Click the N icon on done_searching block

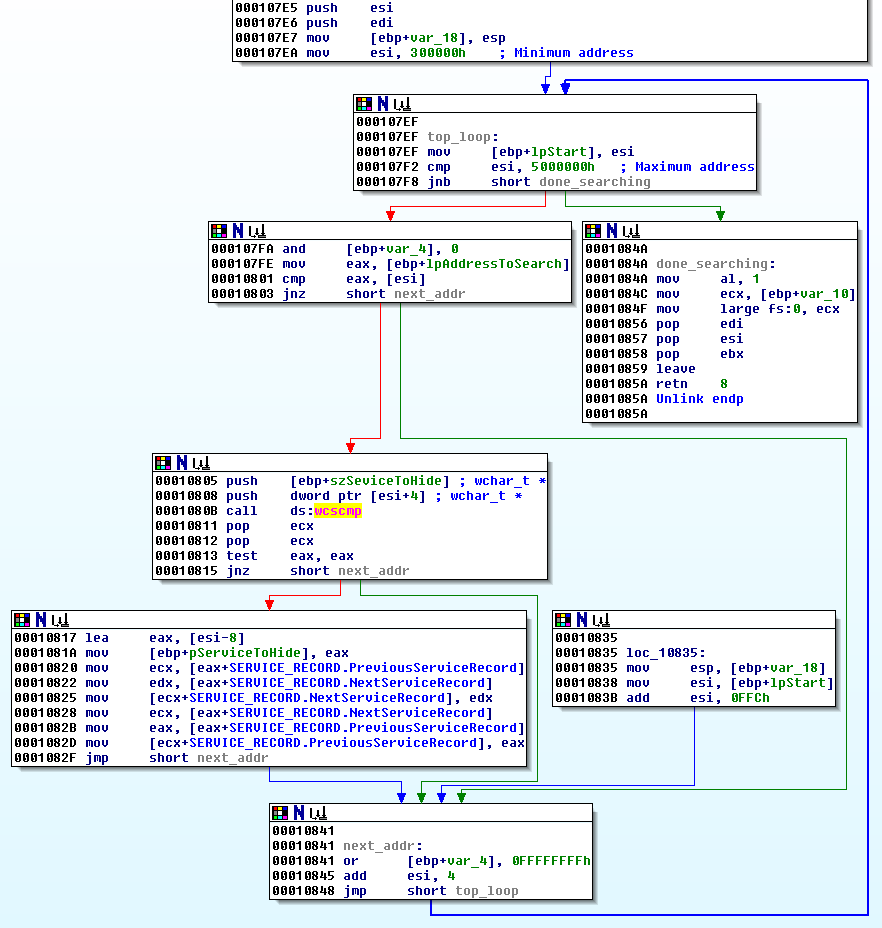coord(612,230)
